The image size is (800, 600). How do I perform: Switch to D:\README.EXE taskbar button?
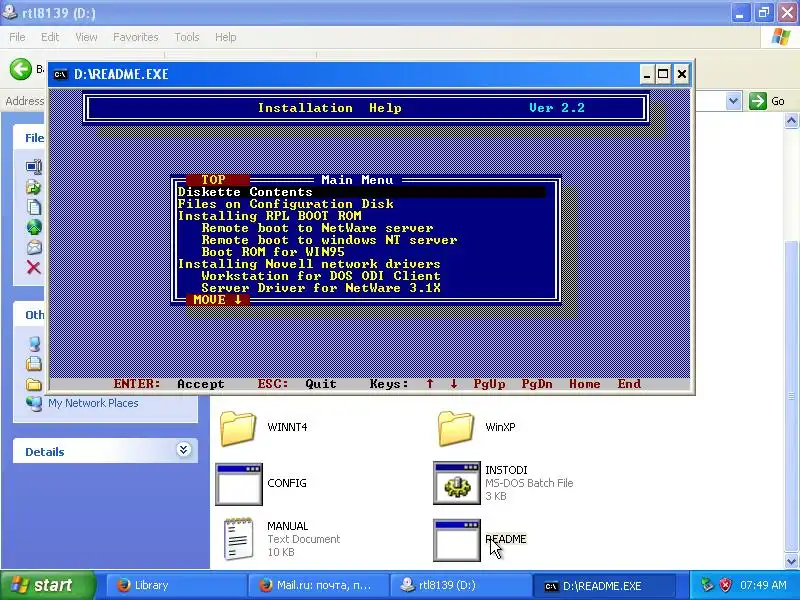[x=606, y=586]
